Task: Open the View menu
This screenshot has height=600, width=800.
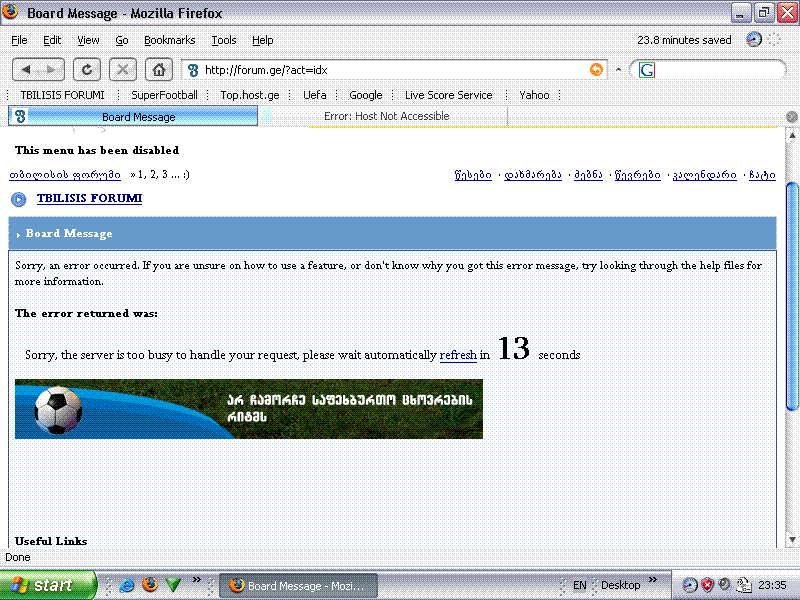Action: pos(88,40)
